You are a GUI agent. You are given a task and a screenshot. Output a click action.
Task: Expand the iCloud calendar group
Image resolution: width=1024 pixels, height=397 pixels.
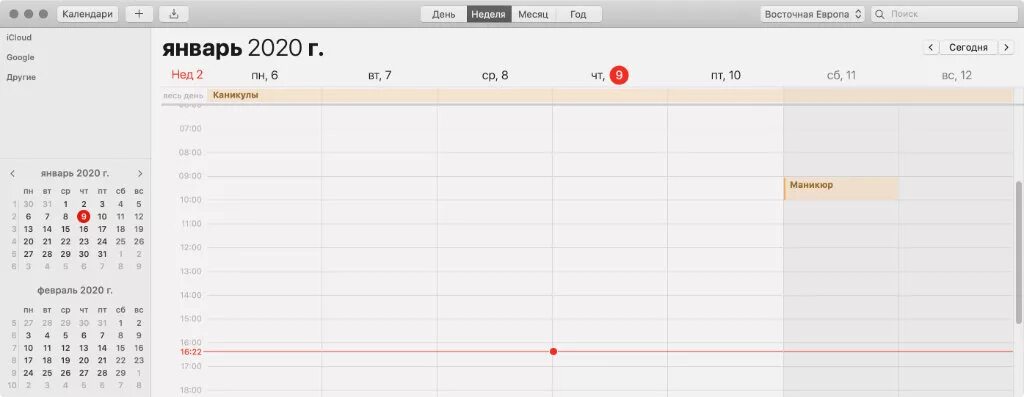[x=19, y=38]
